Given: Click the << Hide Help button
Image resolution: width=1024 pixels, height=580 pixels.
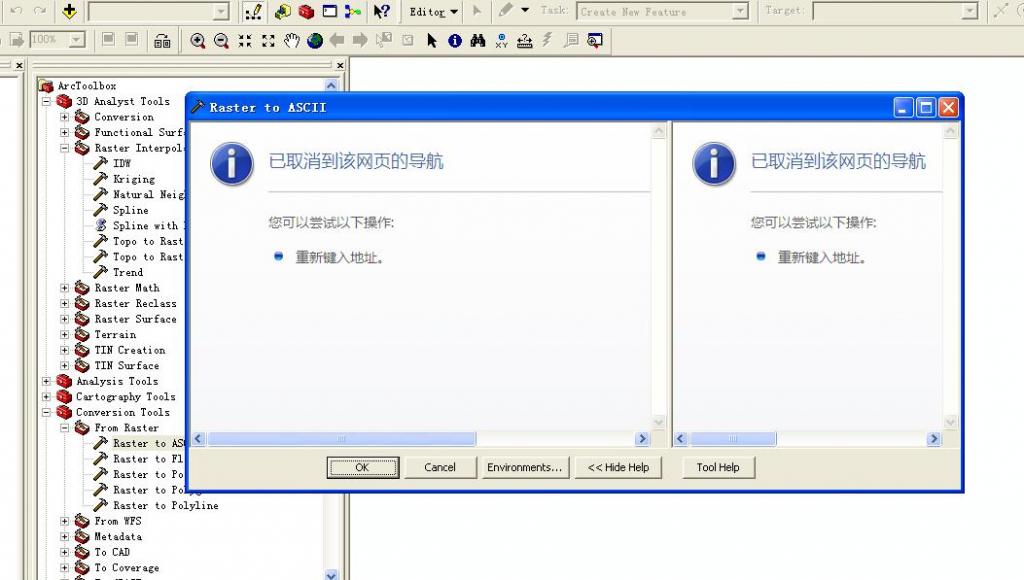Looking at the screenshot, I should pos(618,467).
